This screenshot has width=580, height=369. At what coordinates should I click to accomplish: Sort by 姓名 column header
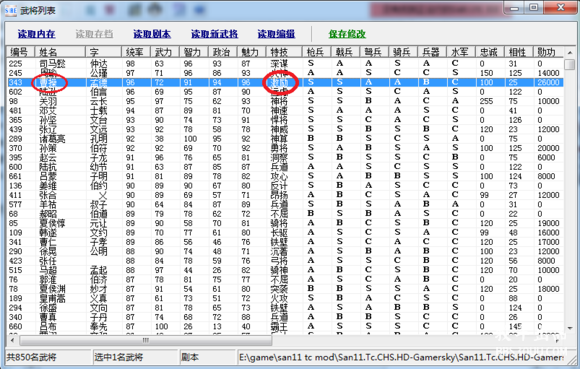tap(60, 52)
